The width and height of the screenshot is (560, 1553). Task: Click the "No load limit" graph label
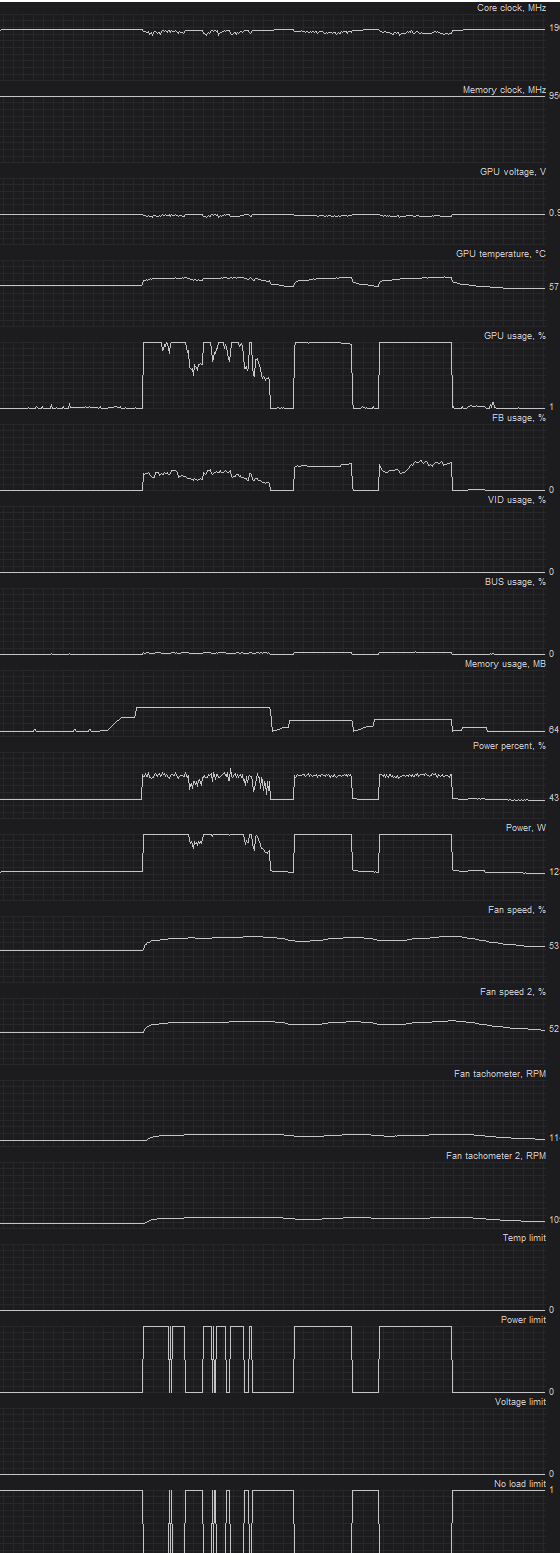point(520,1484)
